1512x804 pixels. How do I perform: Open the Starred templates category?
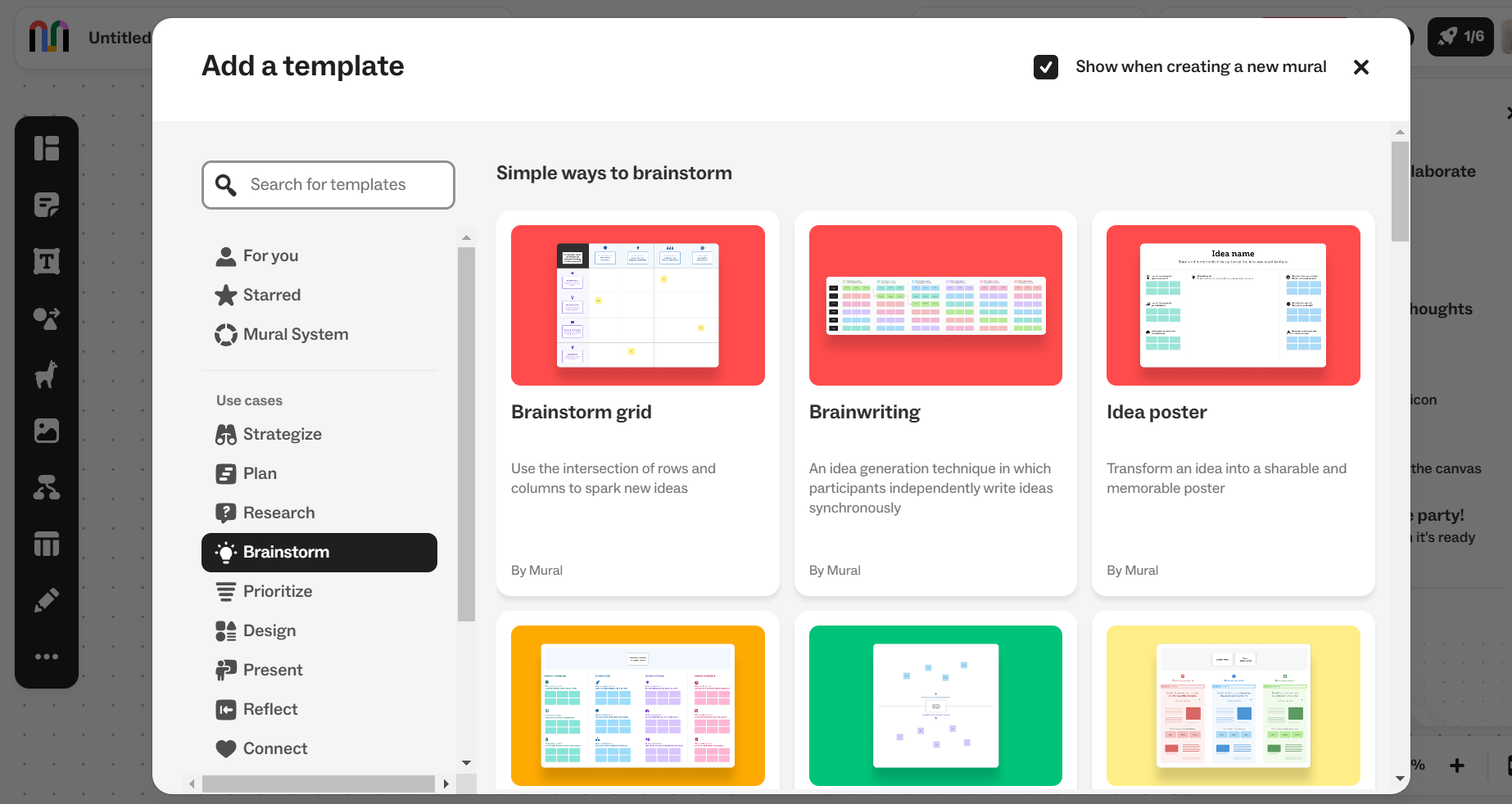click(271, 295)
